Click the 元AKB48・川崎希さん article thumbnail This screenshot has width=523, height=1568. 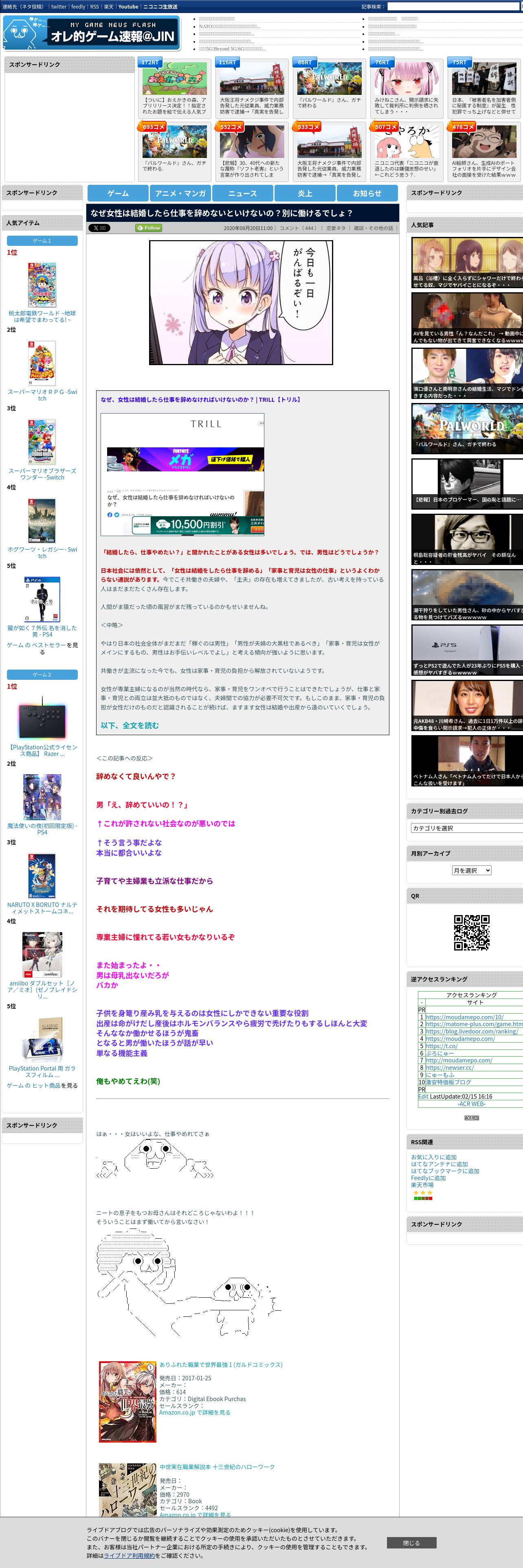pos(467,705)
